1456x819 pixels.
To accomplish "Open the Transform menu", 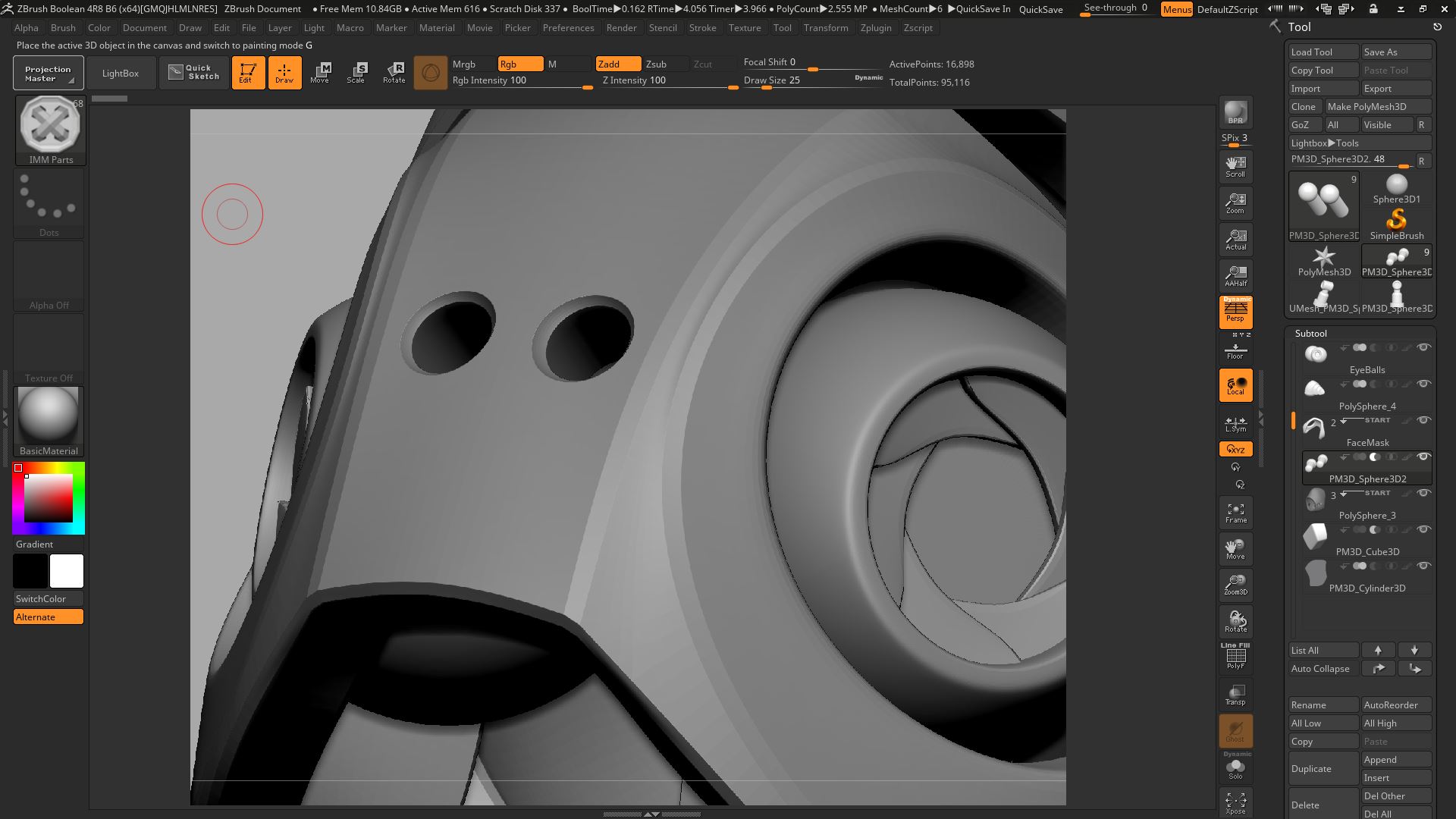I will (x=826, y=27).
